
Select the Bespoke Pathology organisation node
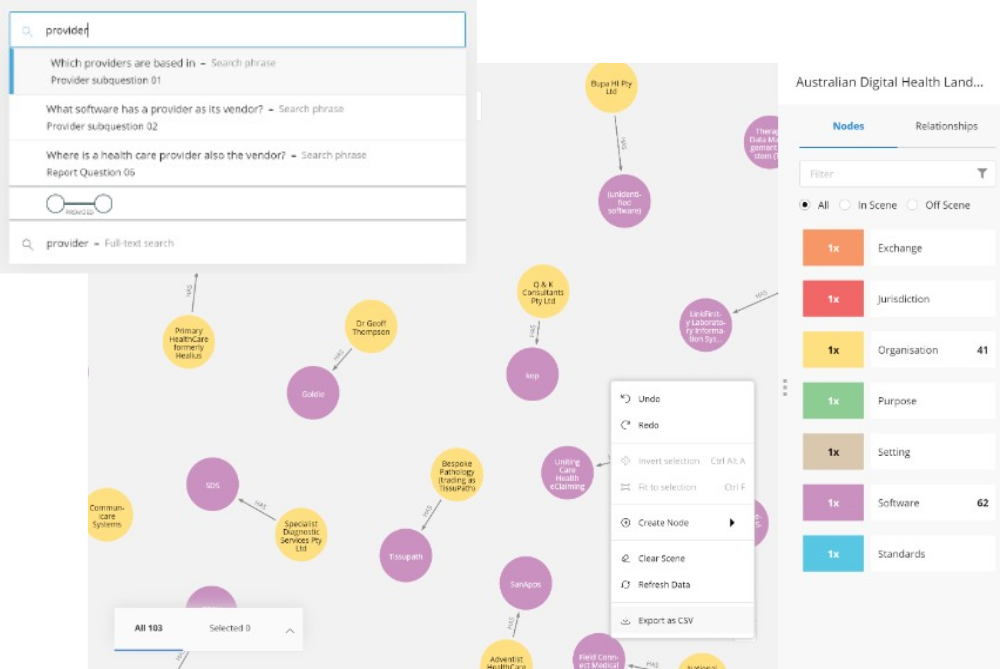457,476
